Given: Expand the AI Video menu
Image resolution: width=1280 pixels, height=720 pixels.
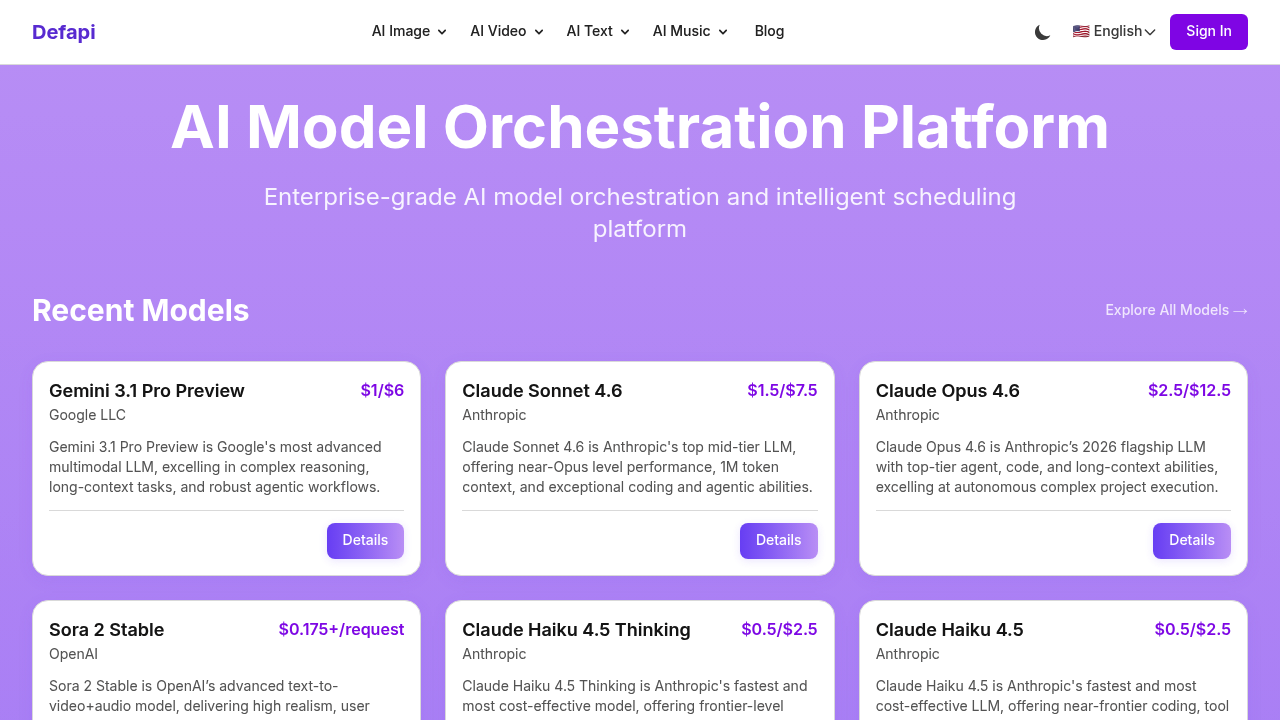Looking at the screenshot, I should click(x=507, y=31).
